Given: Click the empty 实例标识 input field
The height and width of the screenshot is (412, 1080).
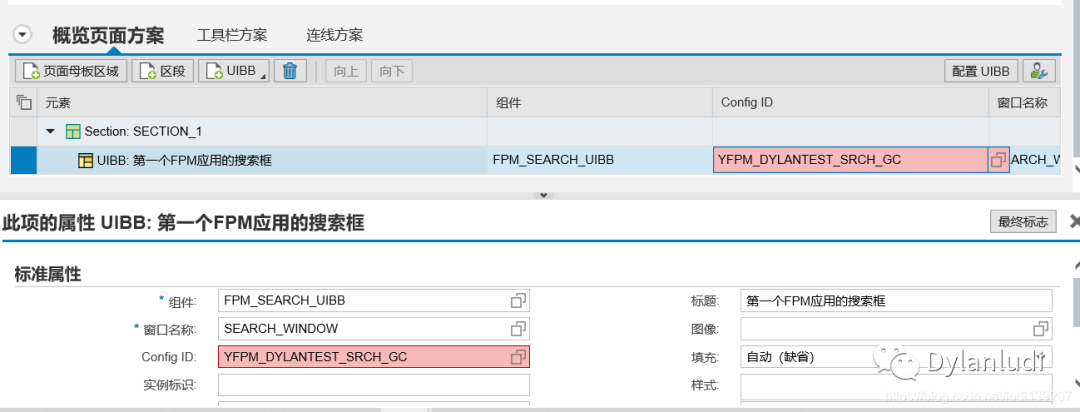Looking at the screenshot, I should pos(374,385).
